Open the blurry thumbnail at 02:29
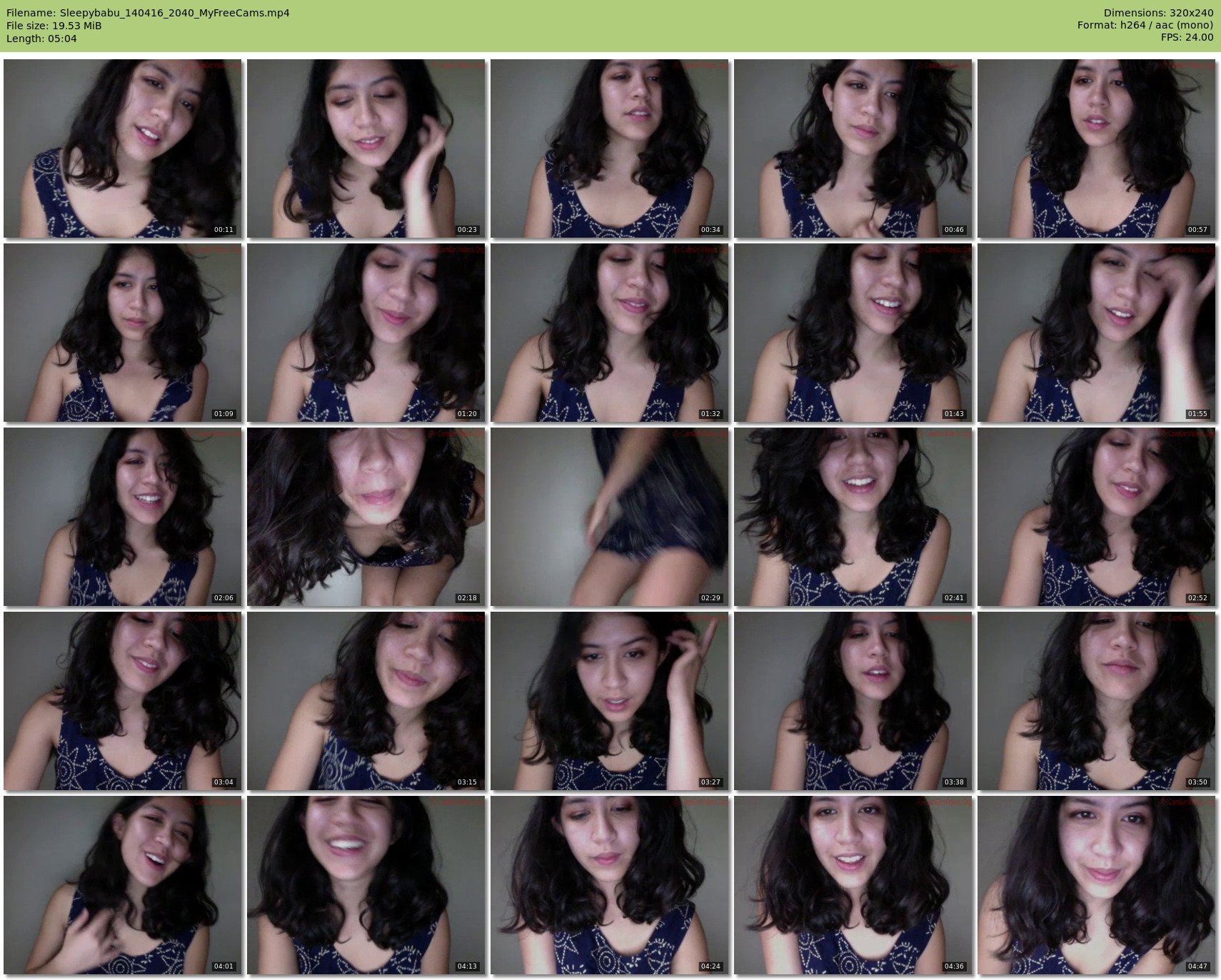Image resolution: width=1221 pixels, height=980 pixels. [x=609, y=517]
